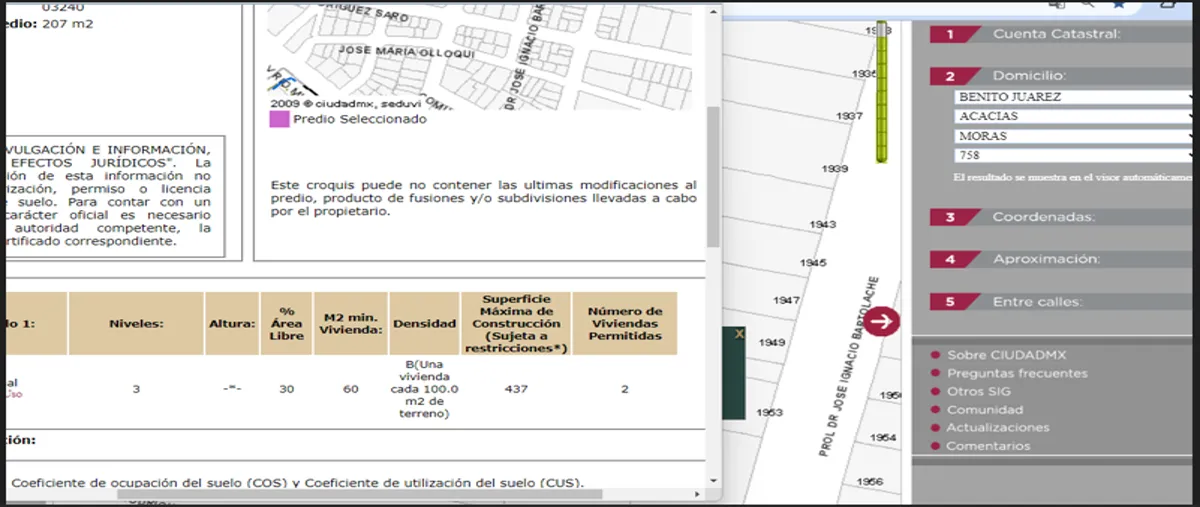The width and height of the screenshot is (1200, 507).
Task: Click lot number 1939 on the map
Action: [x=835, y=169]
